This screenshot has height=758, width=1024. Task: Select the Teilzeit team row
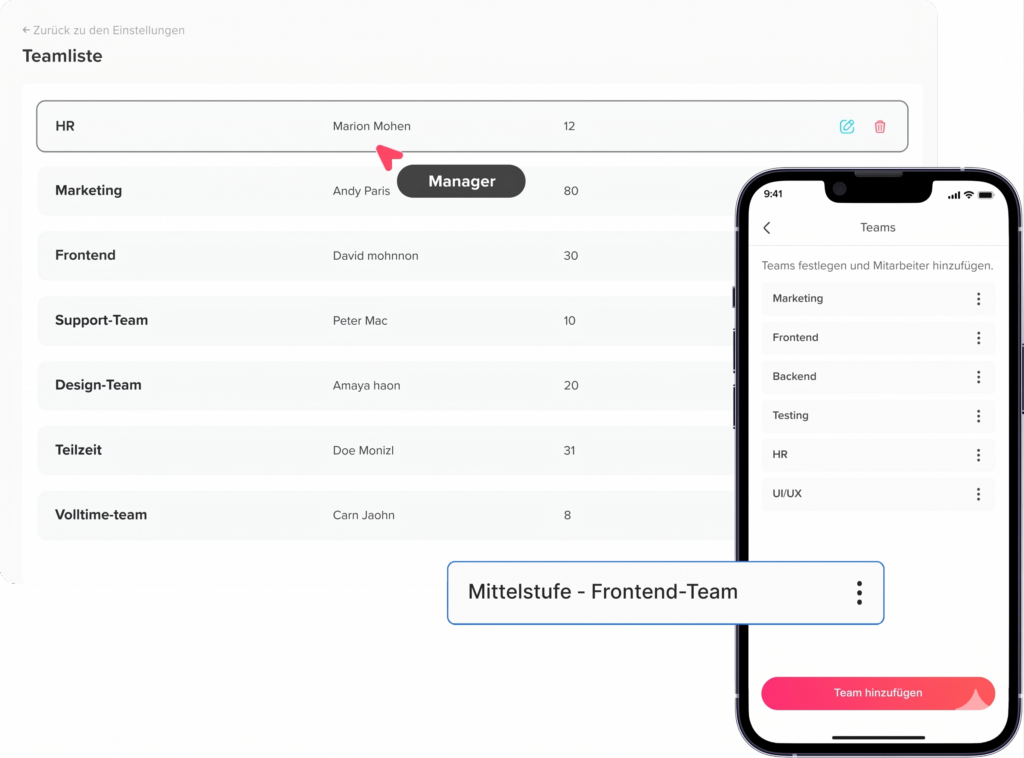(x=78, y=451)
